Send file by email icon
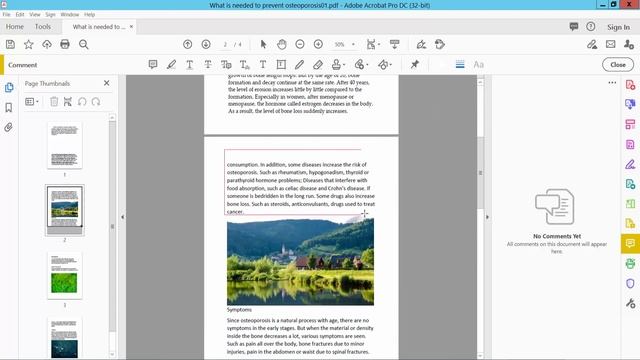640x360 pixels. click(611, 44)
